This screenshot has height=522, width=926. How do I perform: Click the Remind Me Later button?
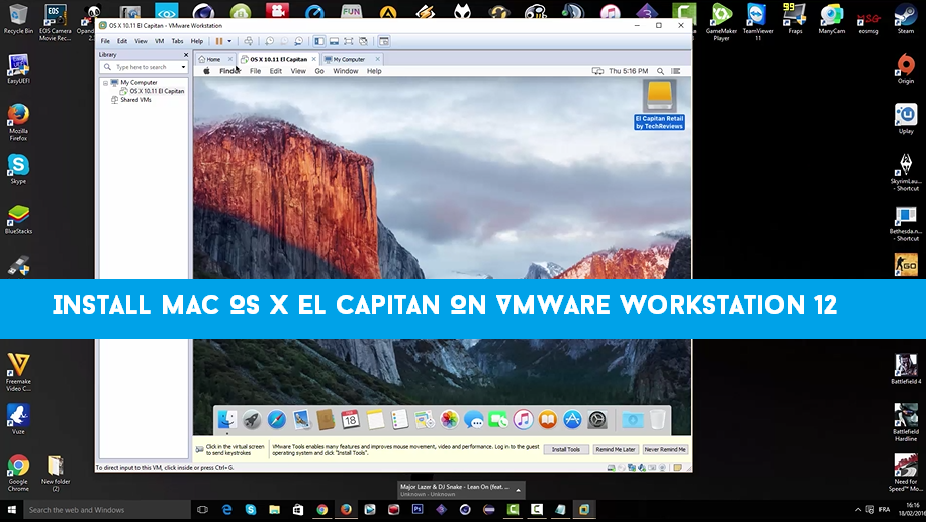(x=615, y=449)
